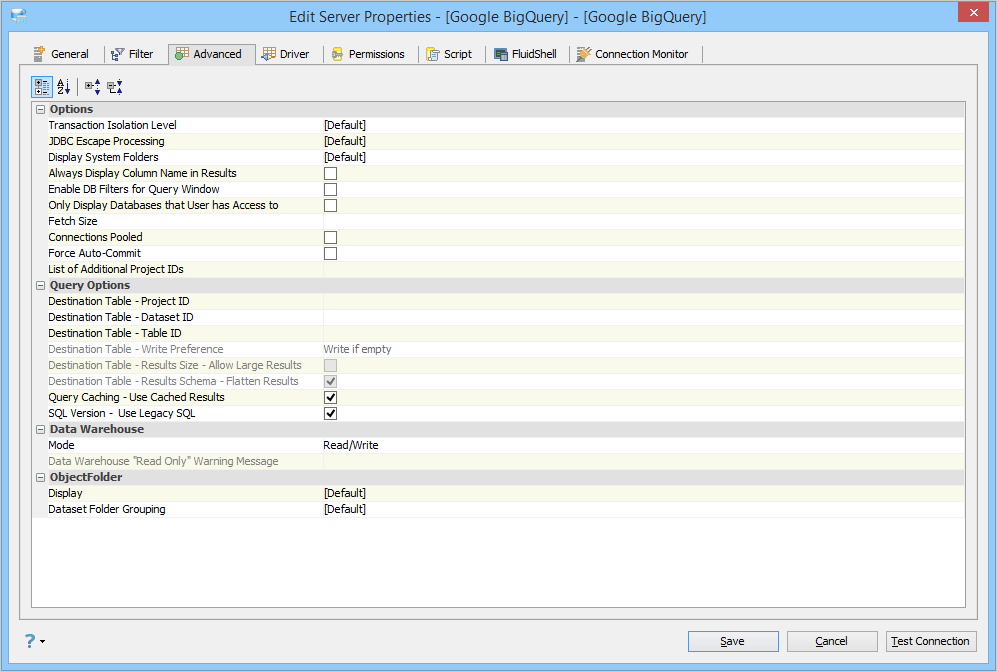The width and height of the screenshot is (997, 672).
Task: Switch to the General tab
Action: (x=62, y=54)
